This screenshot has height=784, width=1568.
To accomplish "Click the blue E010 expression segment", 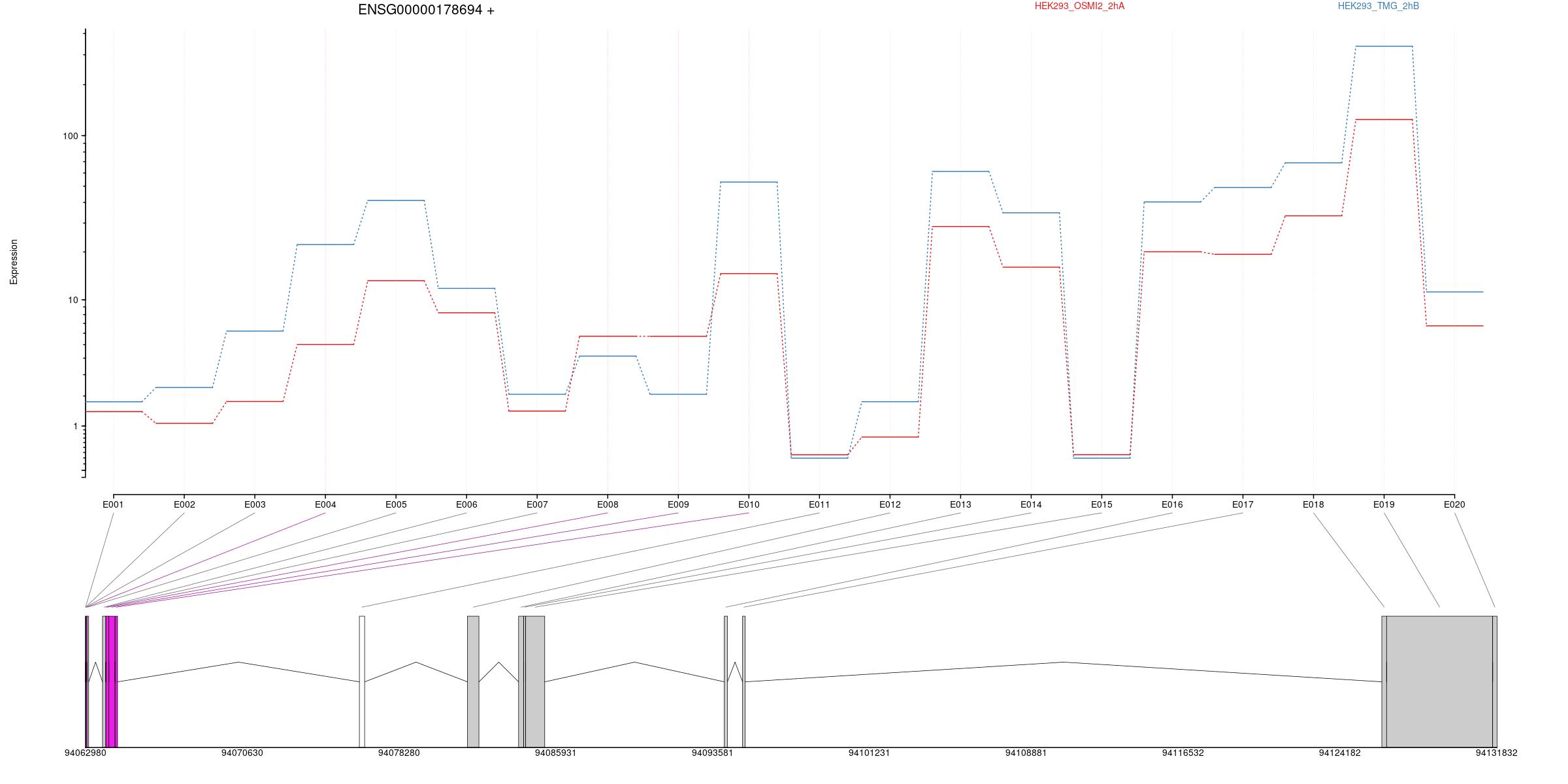I will coord(749,182).
